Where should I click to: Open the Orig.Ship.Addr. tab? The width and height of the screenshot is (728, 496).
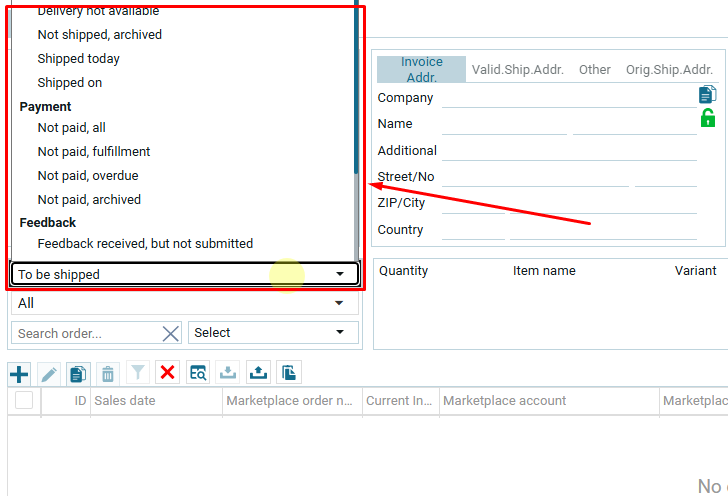[x=669, y=70]
